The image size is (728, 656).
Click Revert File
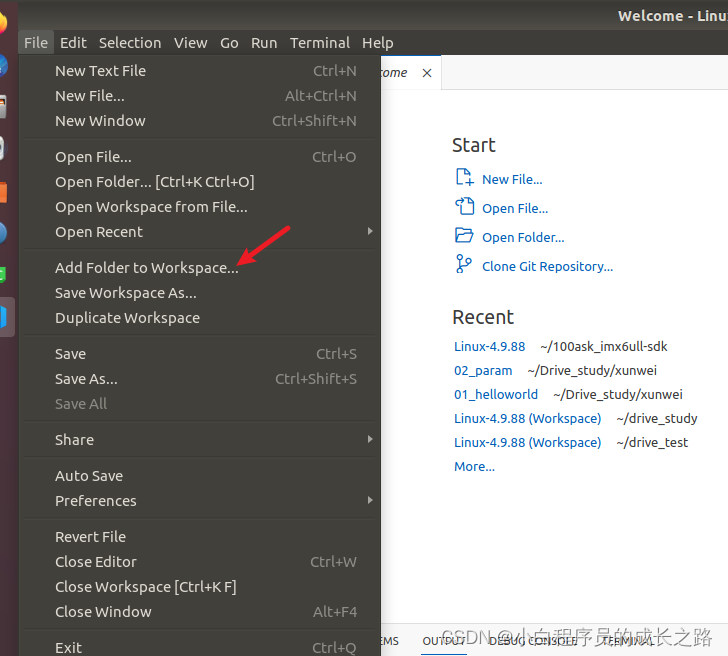pyautogui.click(x=200, y=537)
